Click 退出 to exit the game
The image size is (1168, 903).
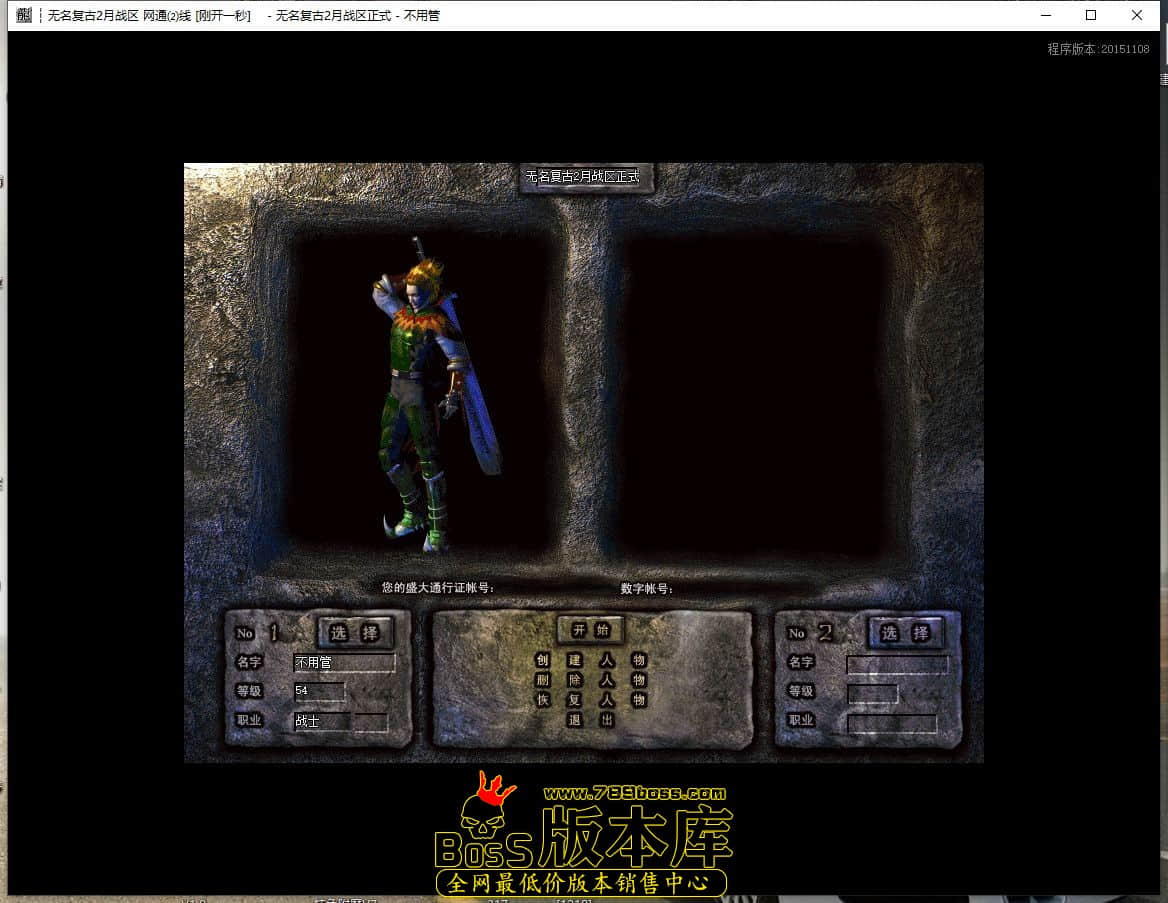[x=590, y=720]
